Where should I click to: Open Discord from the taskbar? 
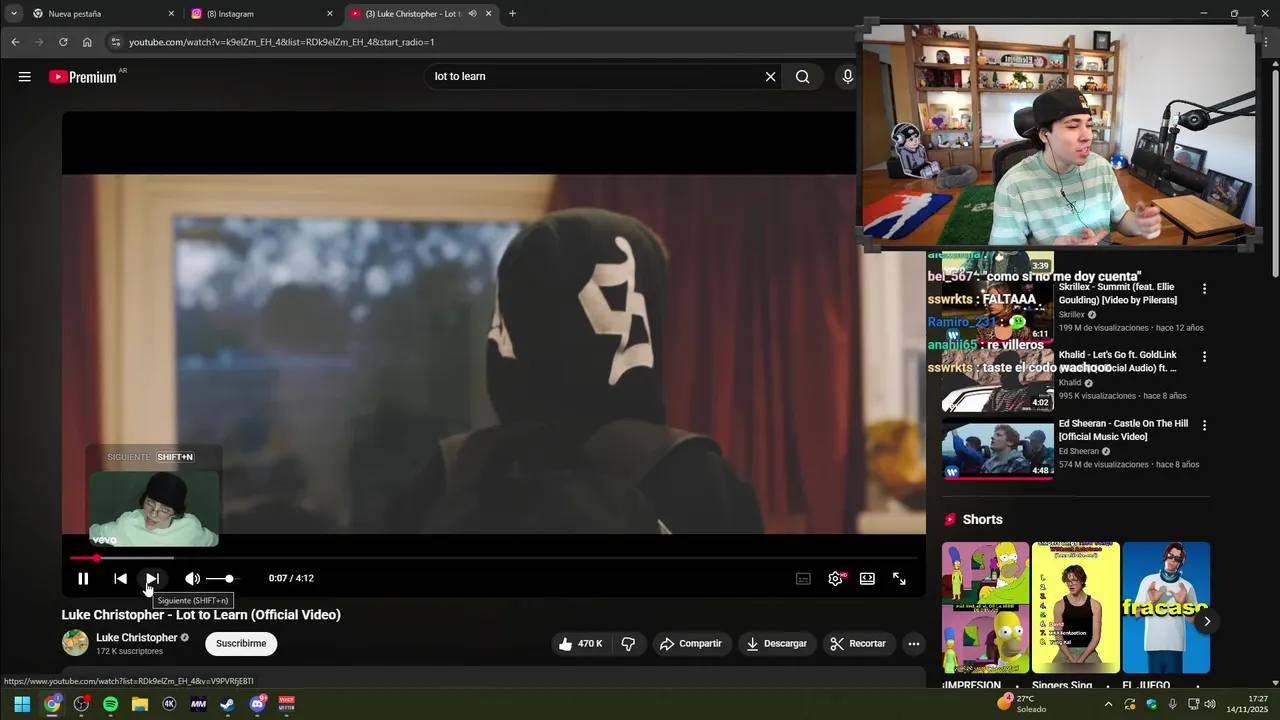[257, 704]
